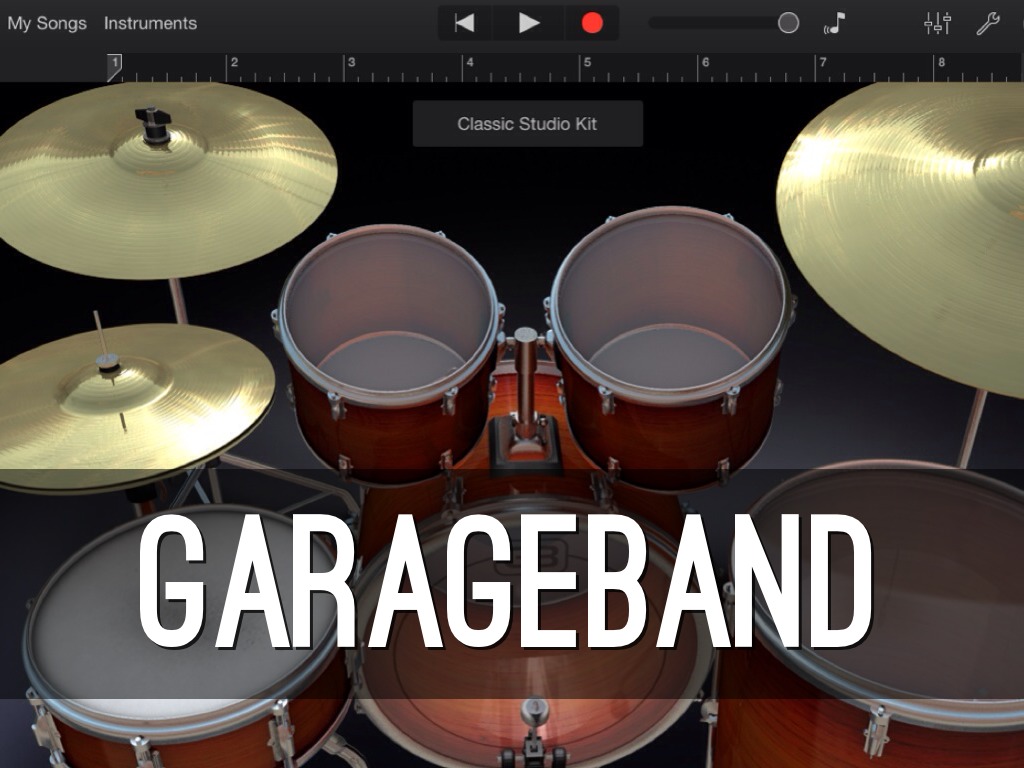Toggle the metronome note icon
Viewport: 1024px width, 768px height.
835,23
